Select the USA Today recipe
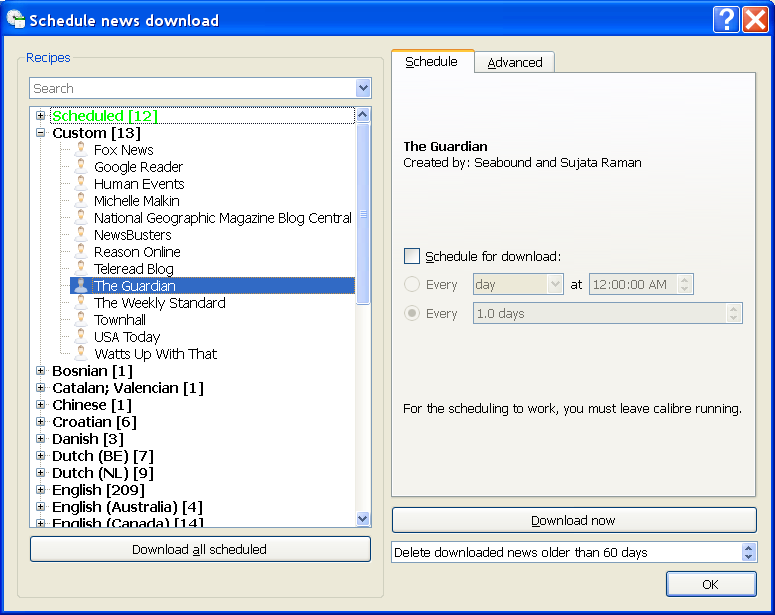Viewport: 775px width, 615px height. pyautogui.click(x=127, y=337)
